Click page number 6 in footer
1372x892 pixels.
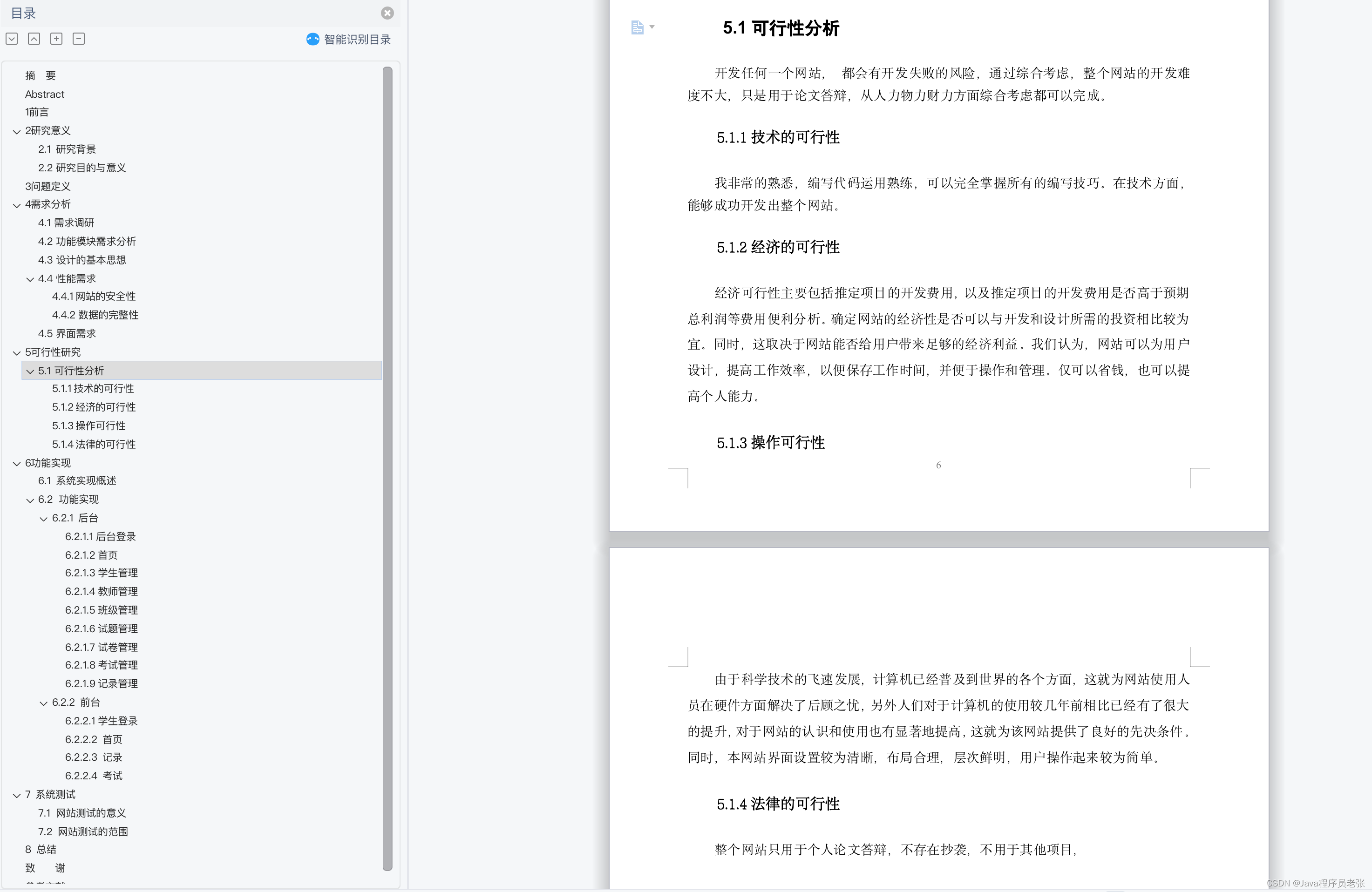point(938,465)
